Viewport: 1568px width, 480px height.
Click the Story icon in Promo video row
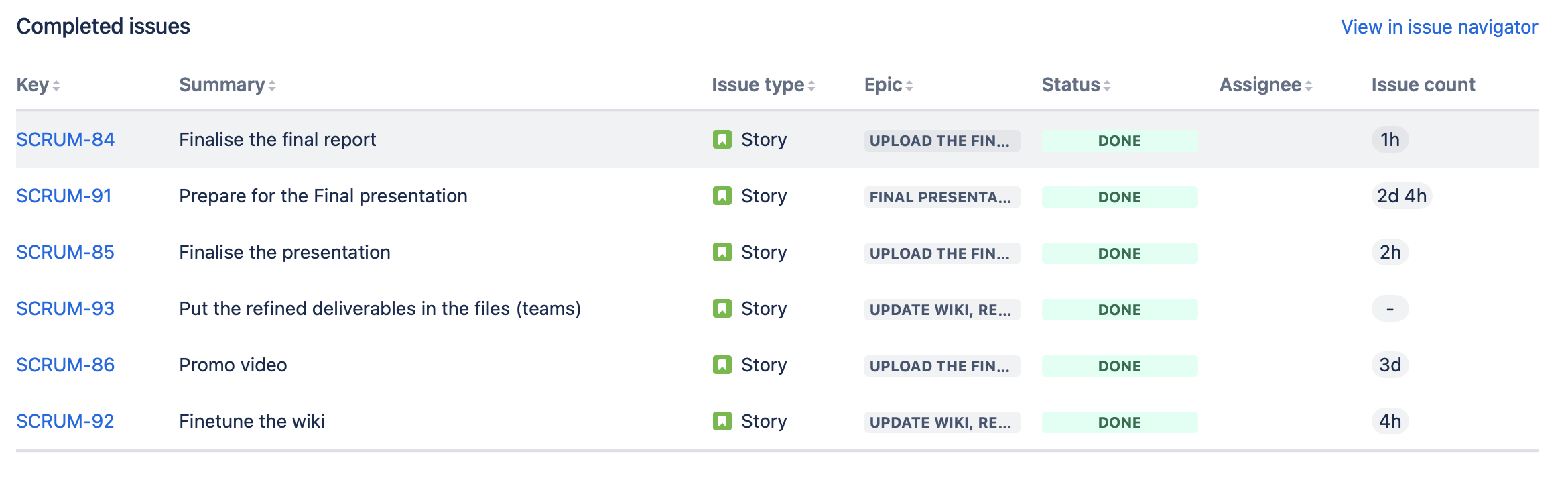[722, 365]
